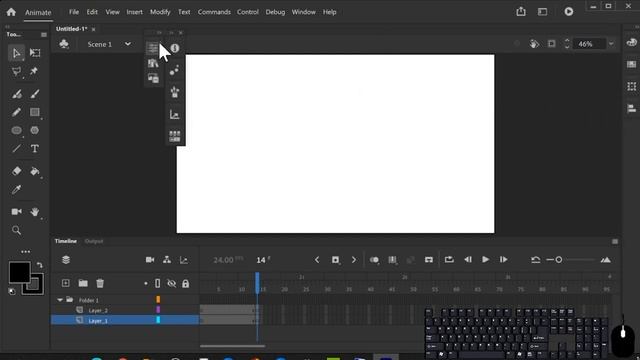Screen dimensions: 640x360
Task: Open the stage zoom percentage dropdown
Action: tap(611, 44)
